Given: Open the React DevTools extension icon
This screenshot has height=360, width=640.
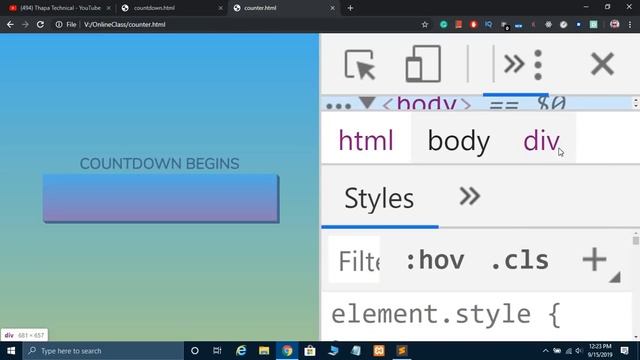Looking at the screenshot, I should coord(548,24).
